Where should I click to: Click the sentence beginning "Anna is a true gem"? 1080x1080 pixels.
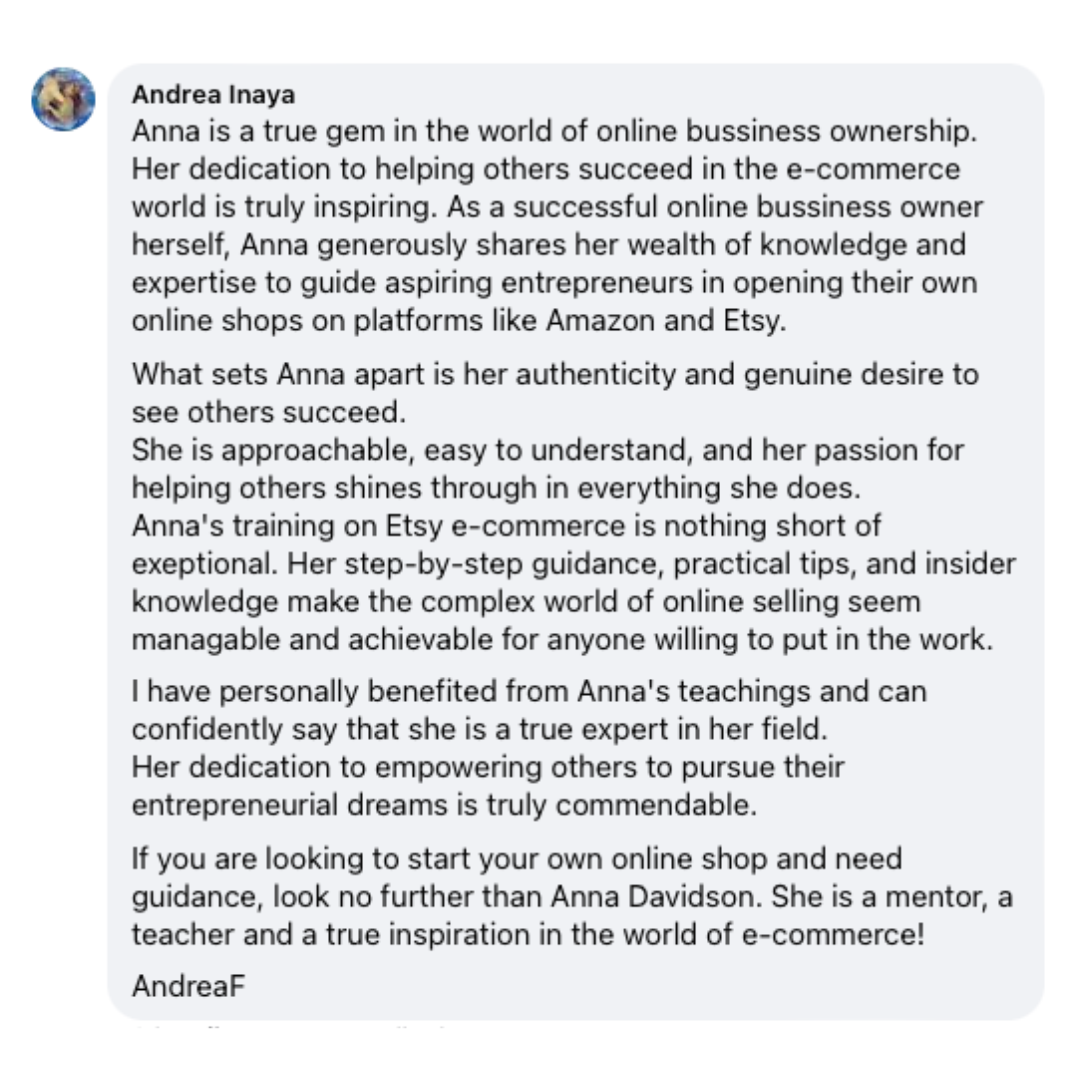click(554, 132)
